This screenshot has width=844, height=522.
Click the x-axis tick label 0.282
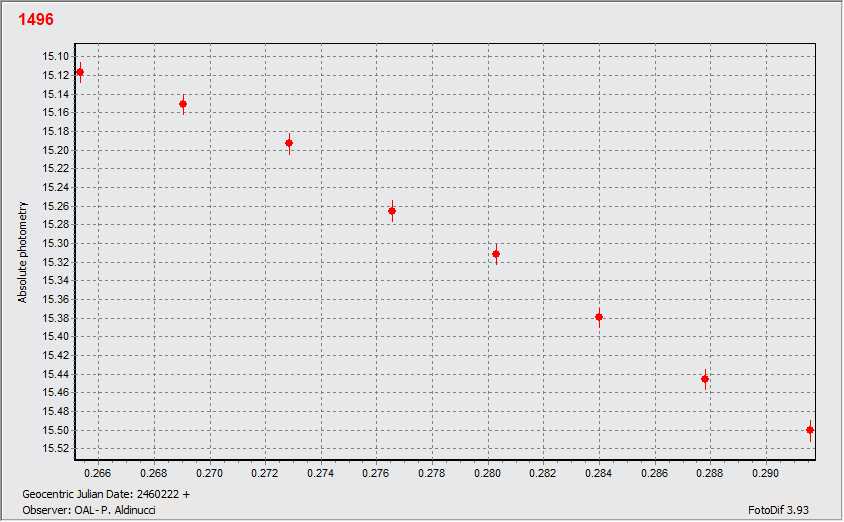click(x=543, y=474)
